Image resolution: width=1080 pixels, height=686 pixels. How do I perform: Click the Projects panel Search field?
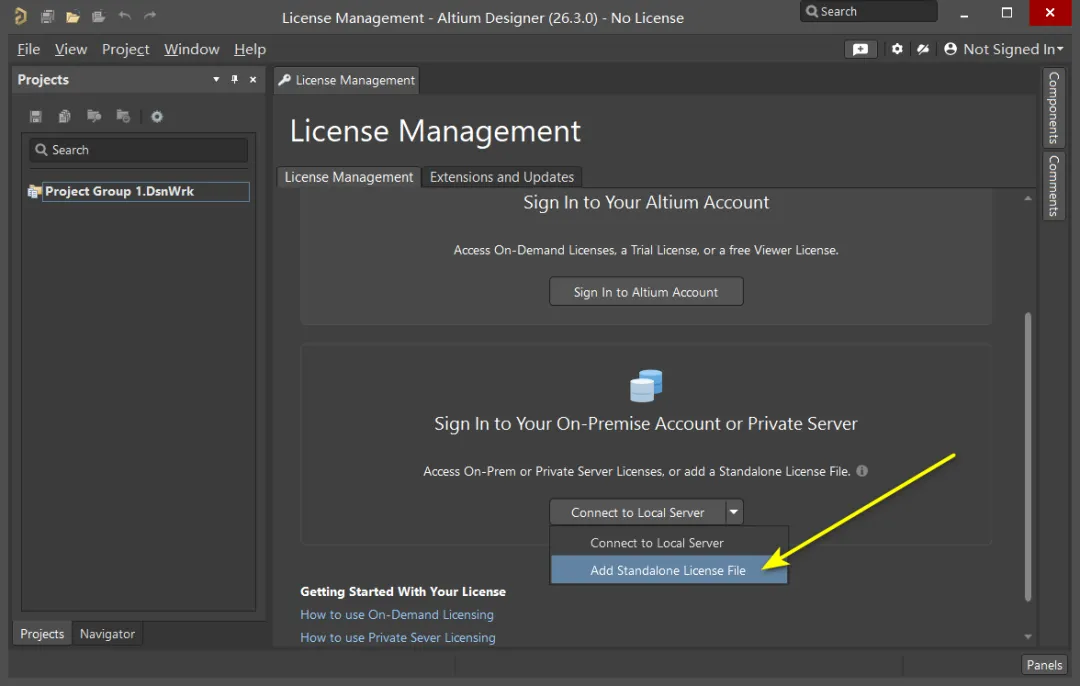tap(138, 149)
